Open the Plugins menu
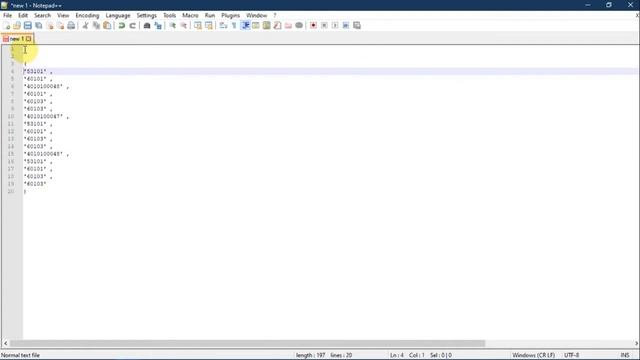The width and height of the screenshot is (640, 360). pyautogui.click(x=231, y=16)
